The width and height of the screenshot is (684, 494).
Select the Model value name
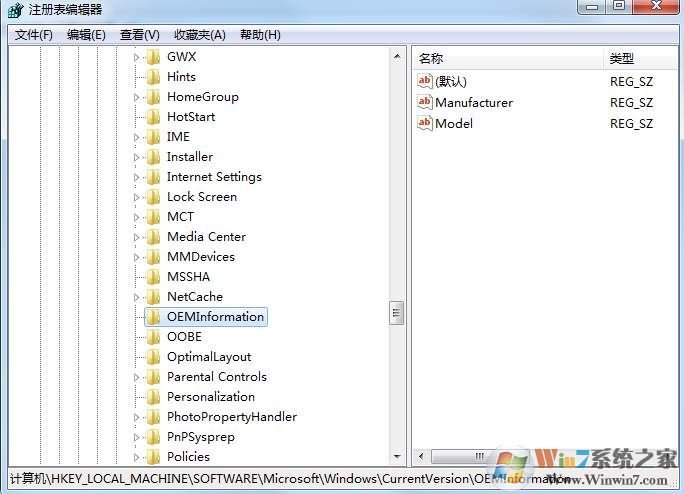(454, 124)
